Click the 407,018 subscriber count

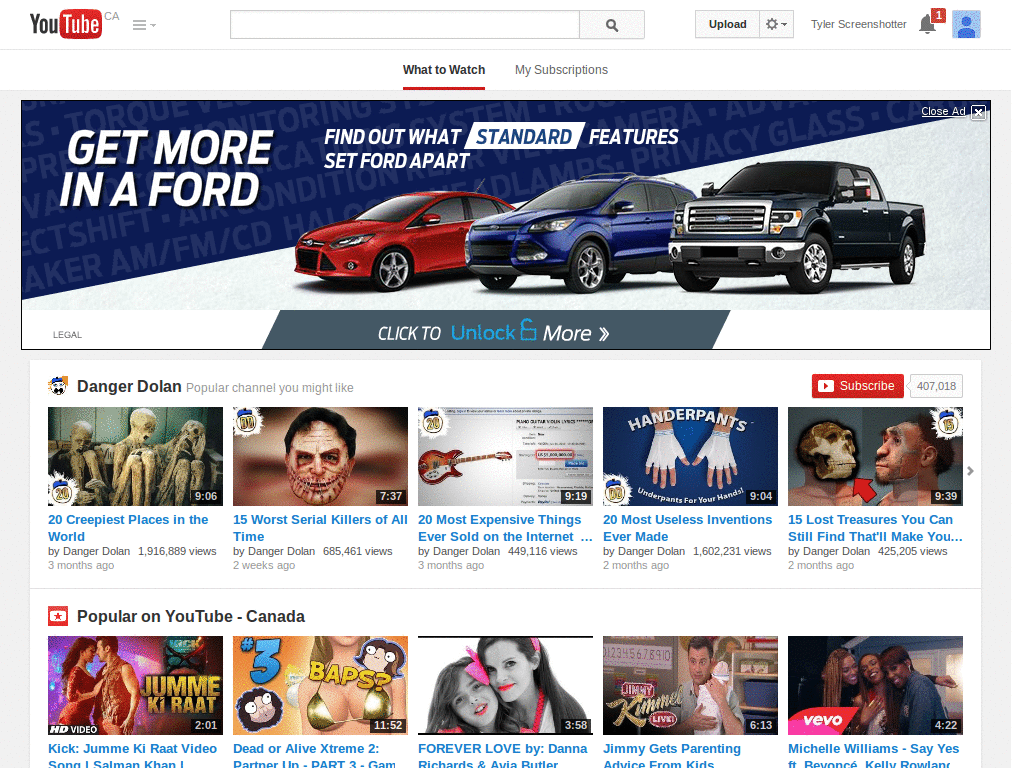[936, 386]
